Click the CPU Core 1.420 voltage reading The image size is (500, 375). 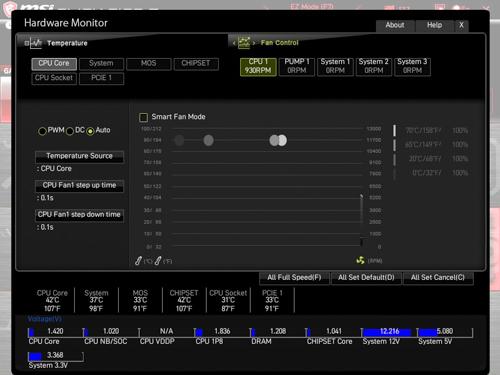pyautogui.click(x=55, y=331)
